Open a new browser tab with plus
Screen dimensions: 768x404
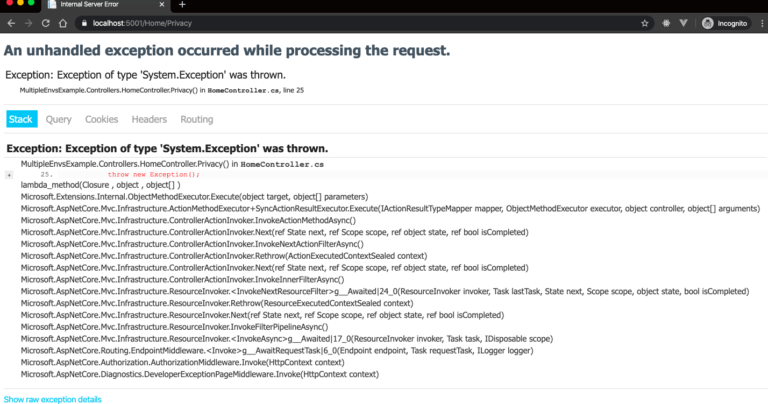click(x=182, y=4)
